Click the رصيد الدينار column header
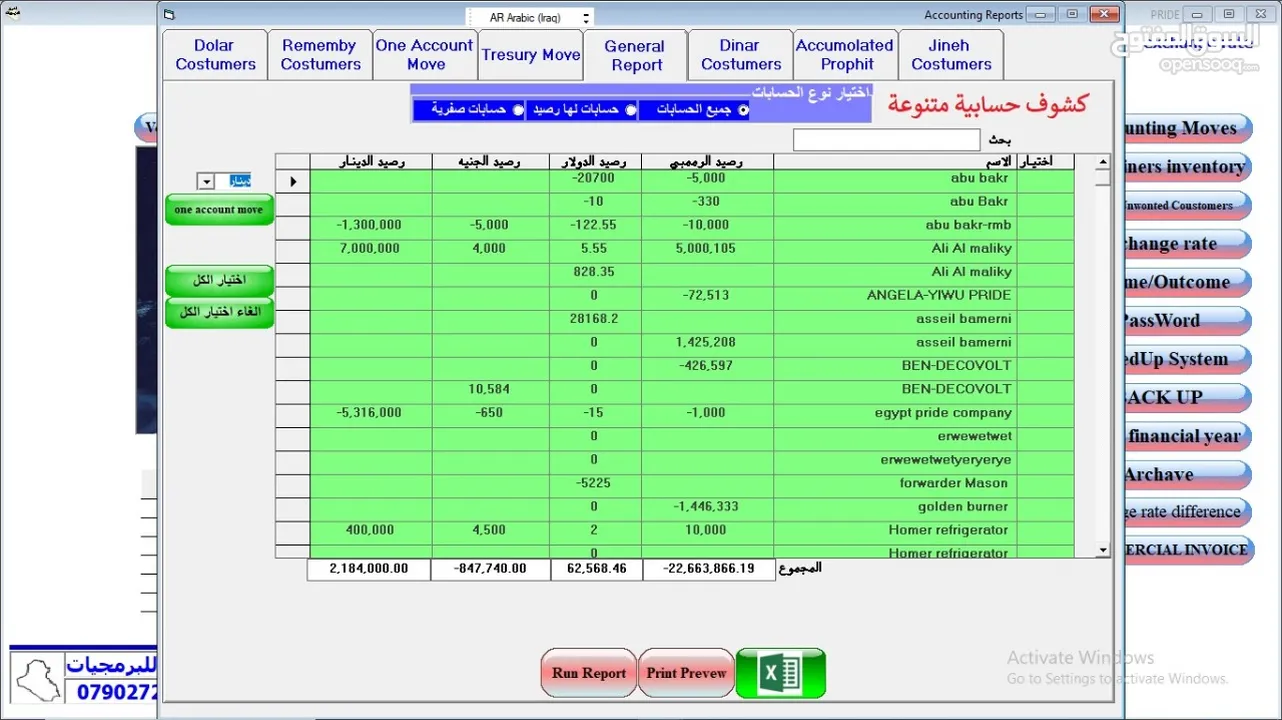Screen dimensions: 1282x720 [370, 162]
